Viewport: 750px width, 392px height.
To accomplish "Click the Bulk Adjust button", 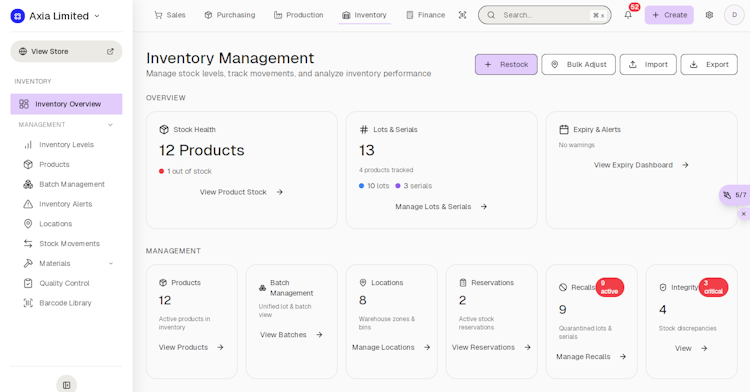I will (x=579, y=65).
